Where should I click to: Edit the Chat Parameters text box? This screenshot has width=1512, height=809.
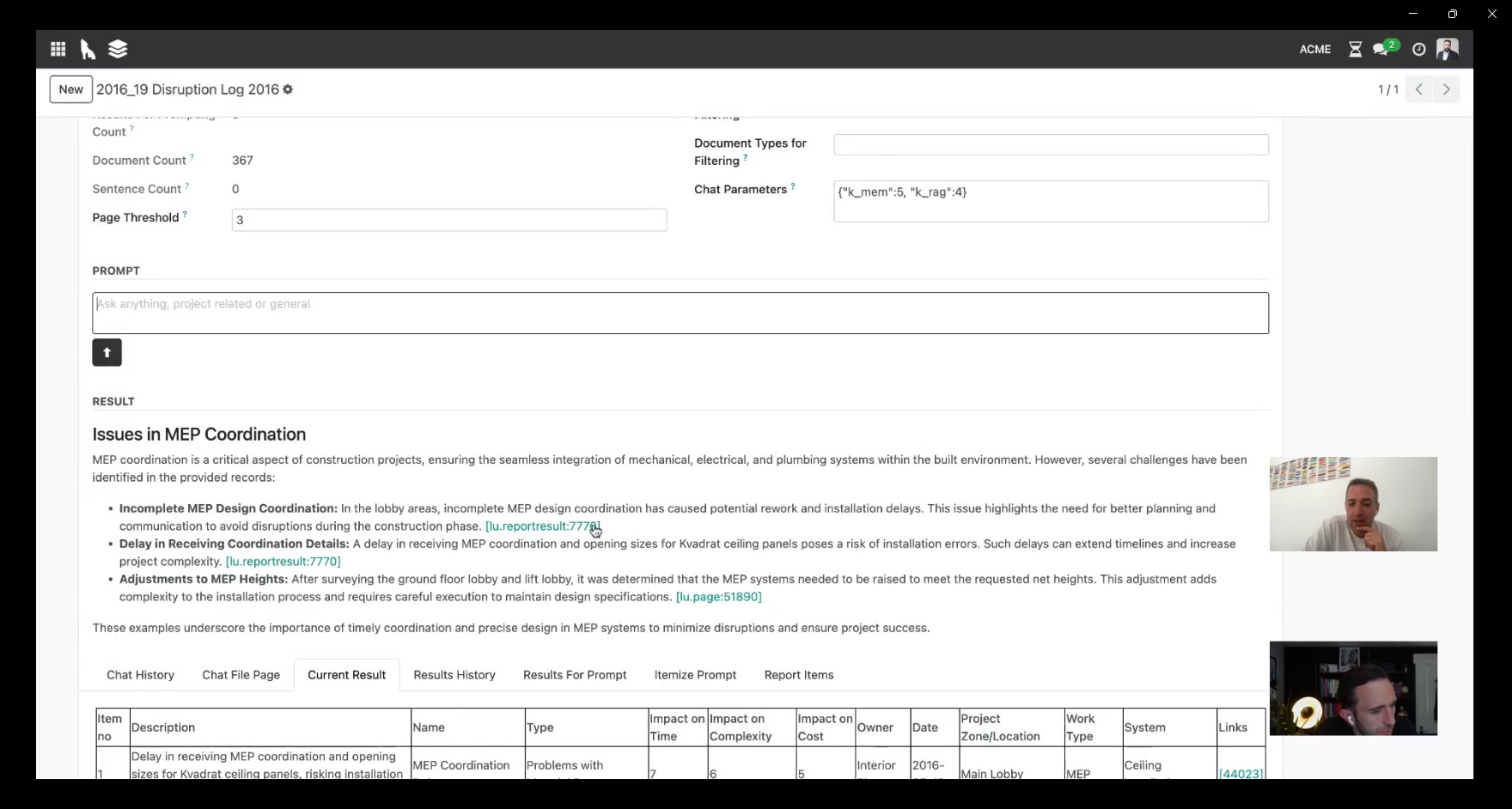1051,201
